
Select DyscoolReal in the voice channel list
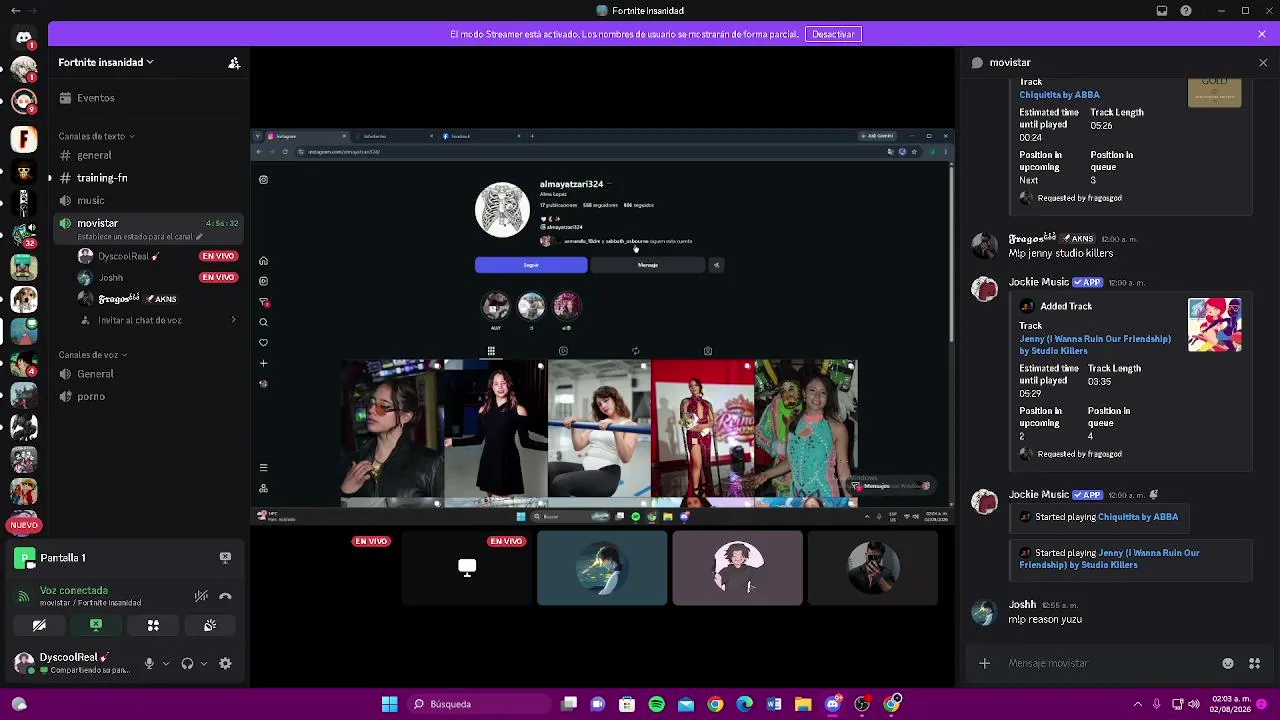pyautogui.click(x=150, y=256)
